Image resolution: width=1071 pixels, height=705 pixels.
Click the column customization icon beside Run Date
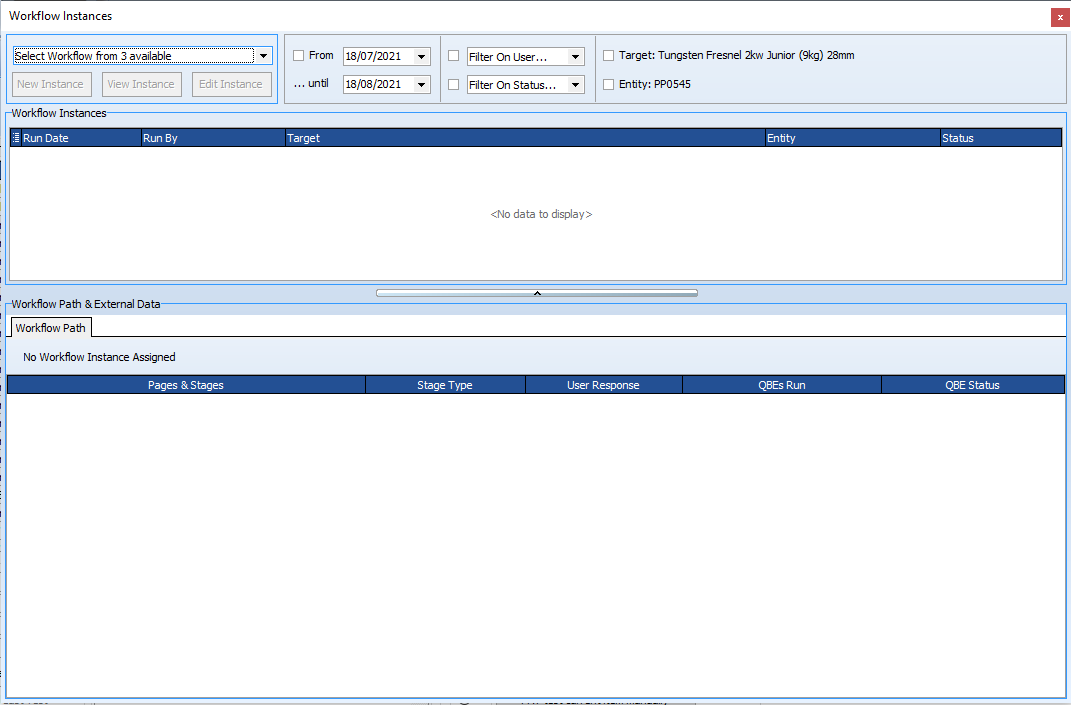(16, 137)
